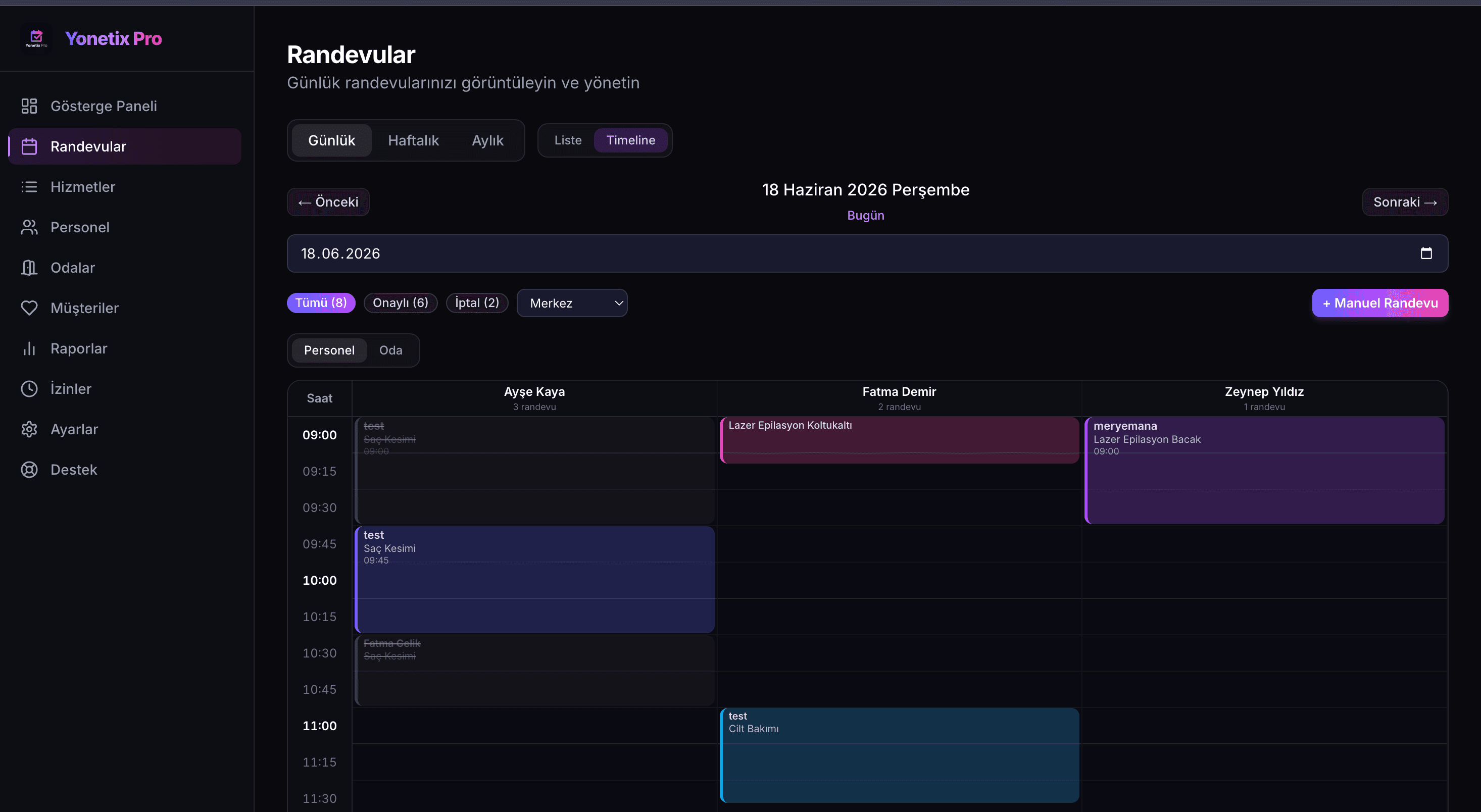This screenshot has width=1481, height=812.
Task: Jump to today via Bugün link
Action: (865, 216)
